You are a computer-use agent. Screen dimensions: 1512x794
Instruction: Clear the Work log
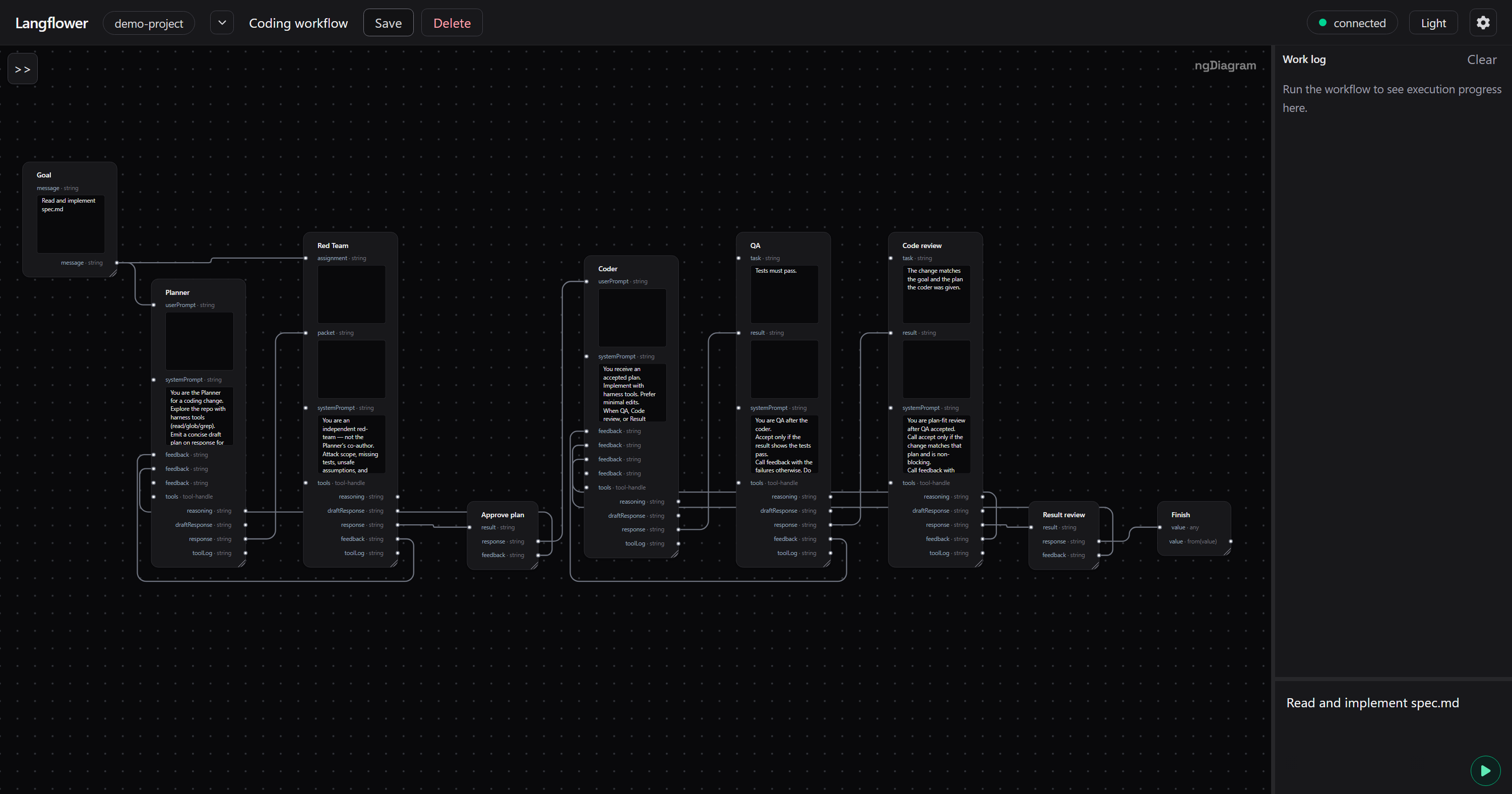click(1481, 59)
